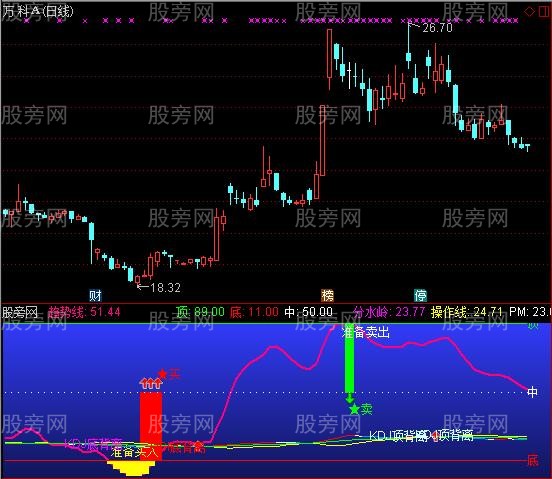Click the 准备卖出 label

point(366,332)
